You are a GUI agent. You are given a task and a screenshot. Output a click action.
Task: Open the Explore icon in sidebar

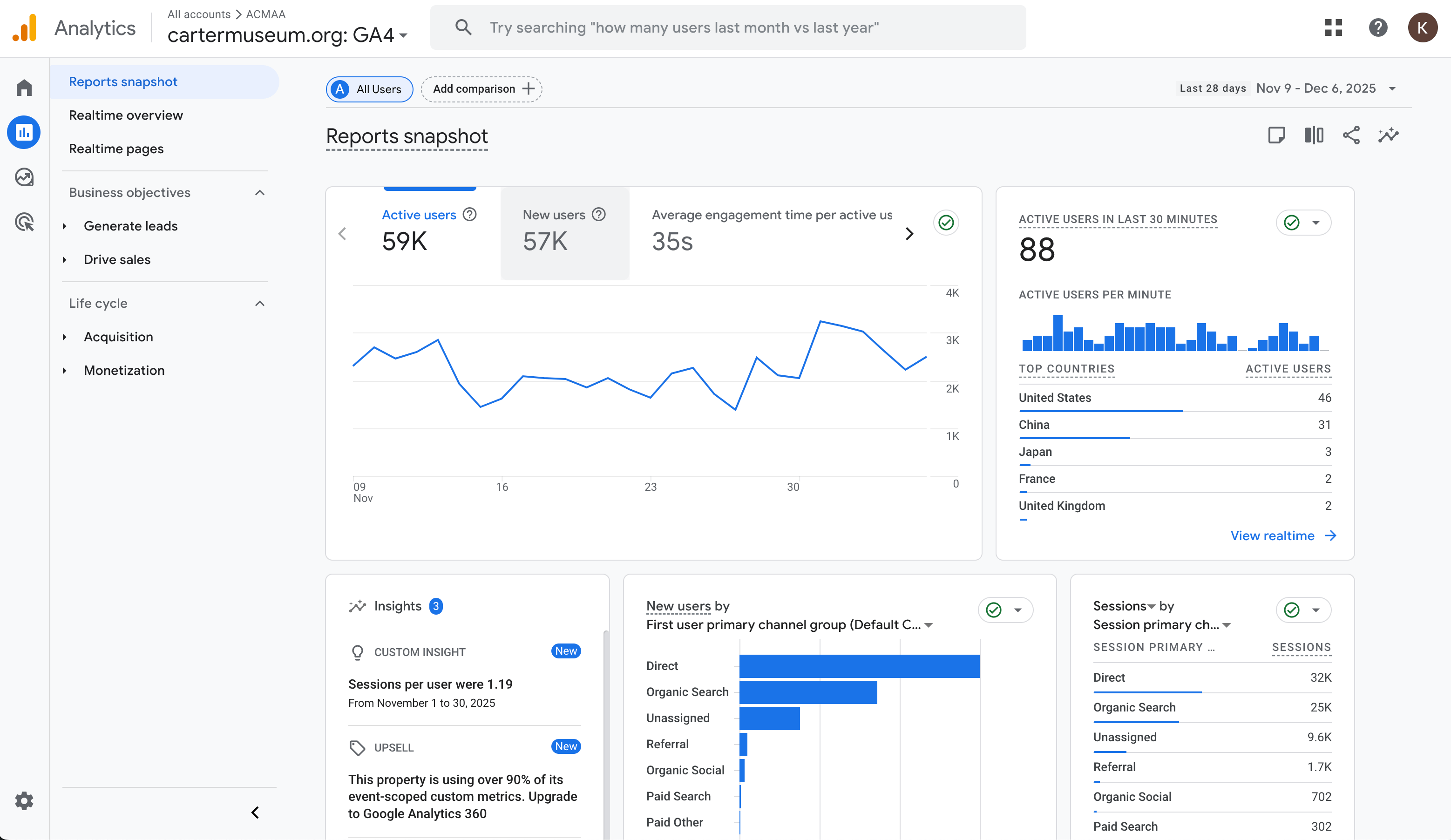[24, 177]
